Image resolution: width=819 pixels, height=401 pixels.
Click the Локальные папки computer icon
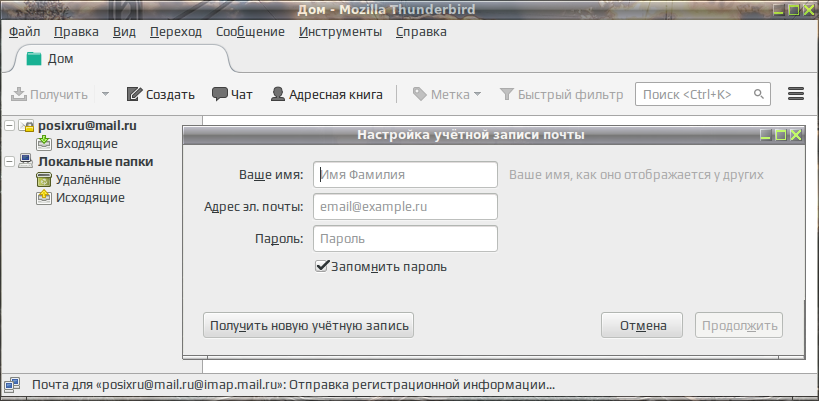[x=26, y=161]
